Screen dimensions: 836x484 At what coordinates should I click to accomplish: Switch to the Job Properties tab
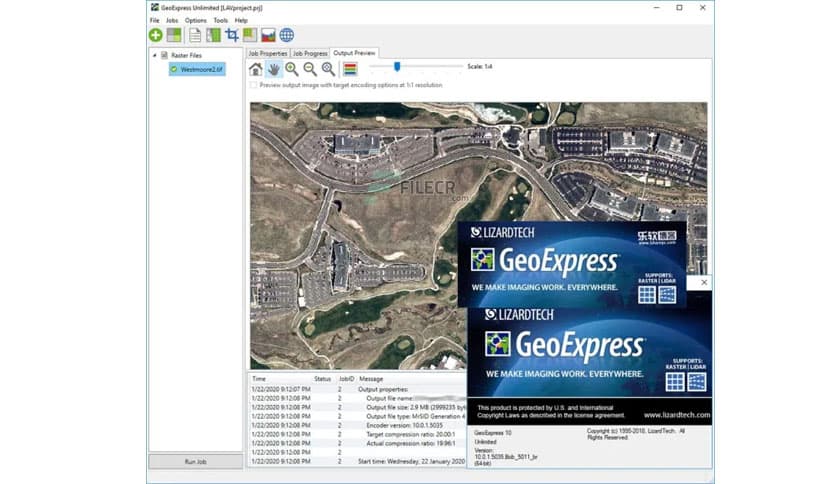pos(268,53)
